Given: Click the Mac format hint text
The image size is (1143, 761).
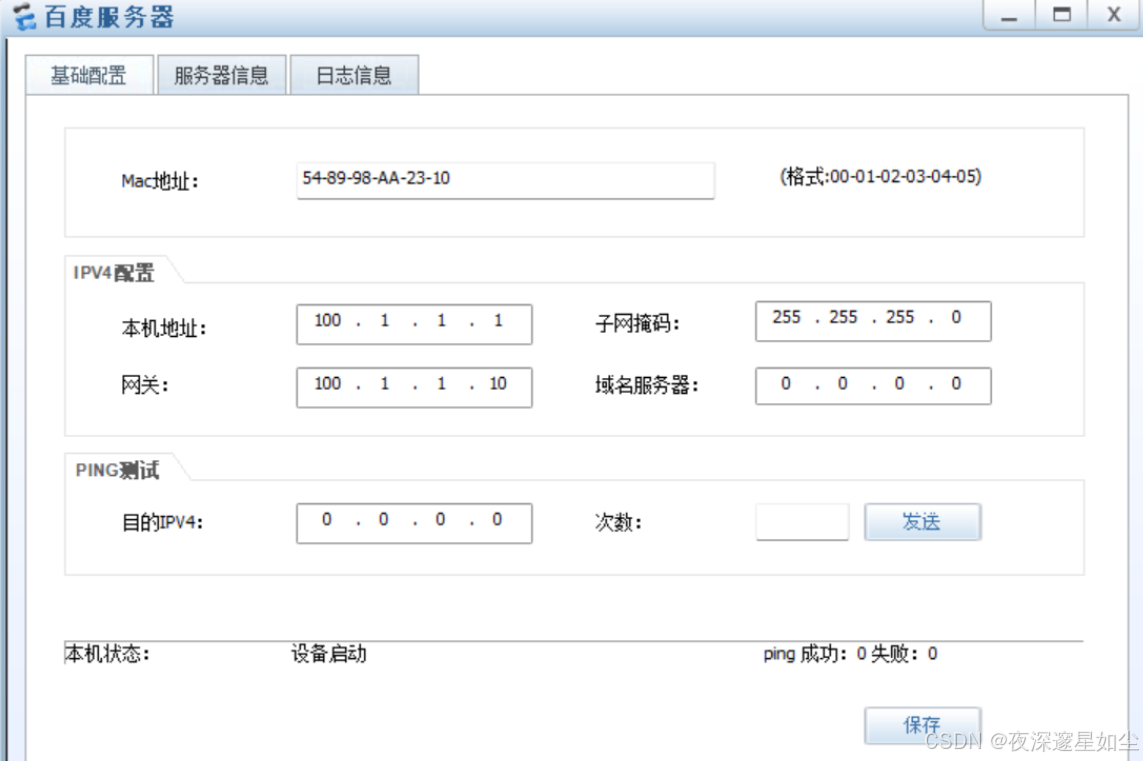Looking at the screenshot, I should coord(881,176).
